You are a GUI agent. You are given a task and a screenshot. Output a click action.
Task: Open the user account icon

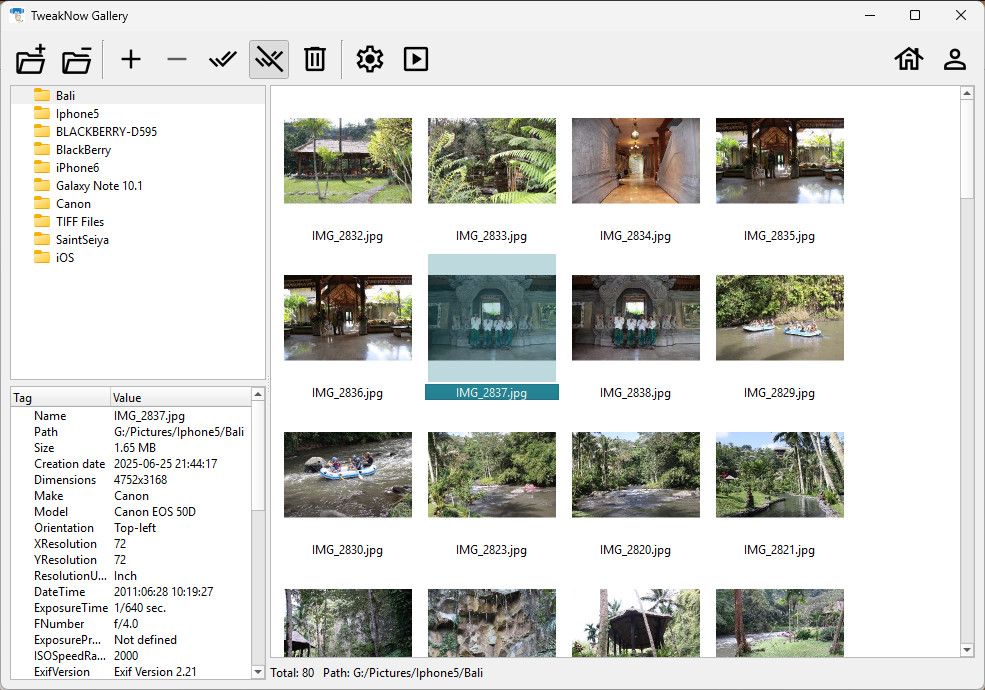(x=954, y=60)
